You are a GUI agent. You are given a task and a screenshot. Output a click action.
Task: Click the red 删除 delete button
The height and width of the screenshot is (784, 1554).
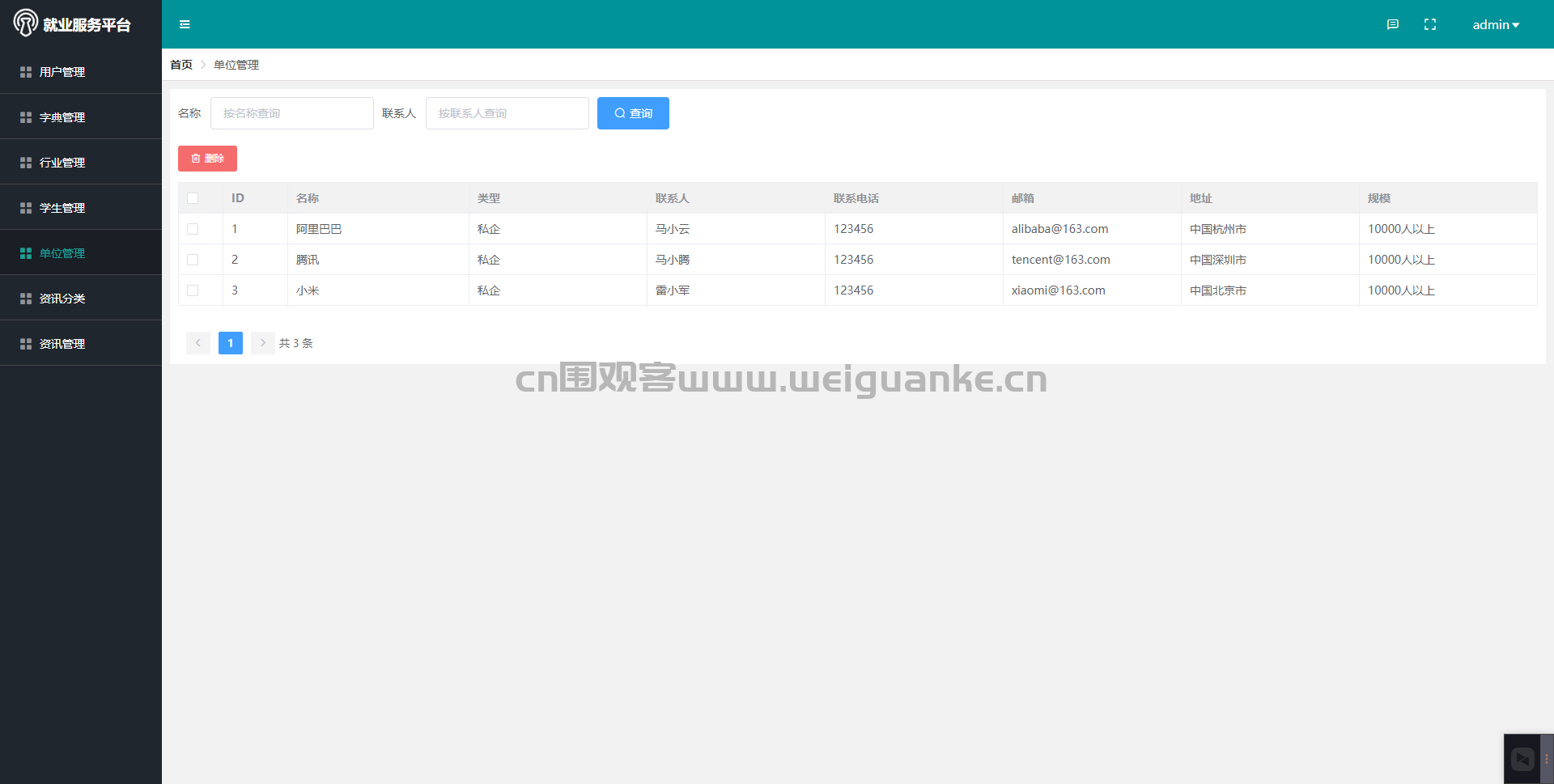[x=207, y=159]
